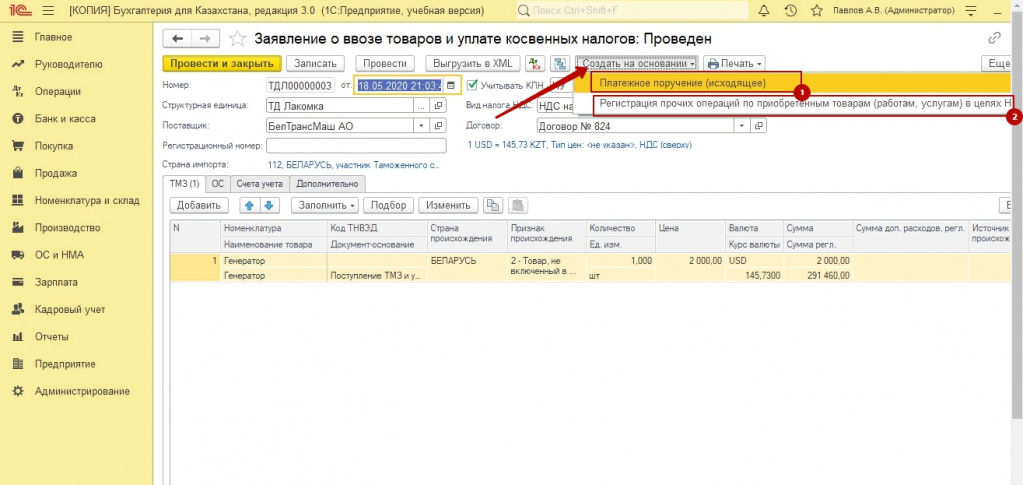
Task: Switch to ТМЗ (1) tab
Action: coord(184,184)
